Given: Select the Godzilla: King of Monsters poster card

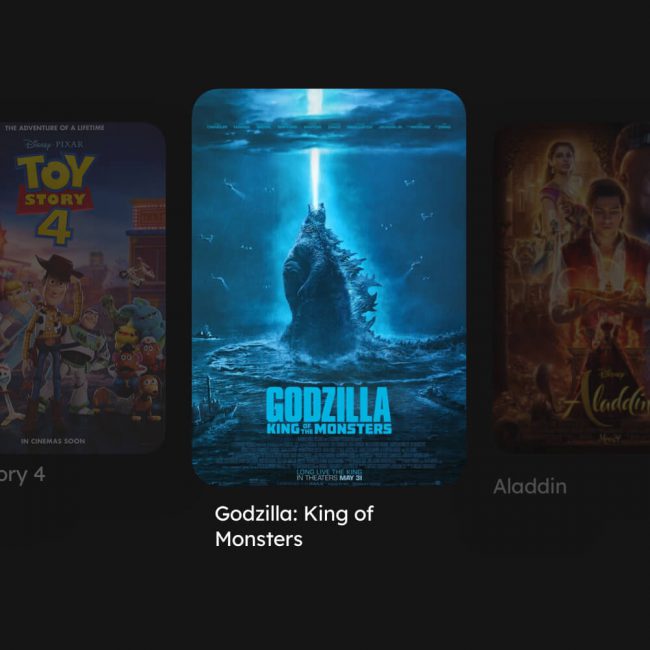Looking at the screenshot, I should click(329, 287).
